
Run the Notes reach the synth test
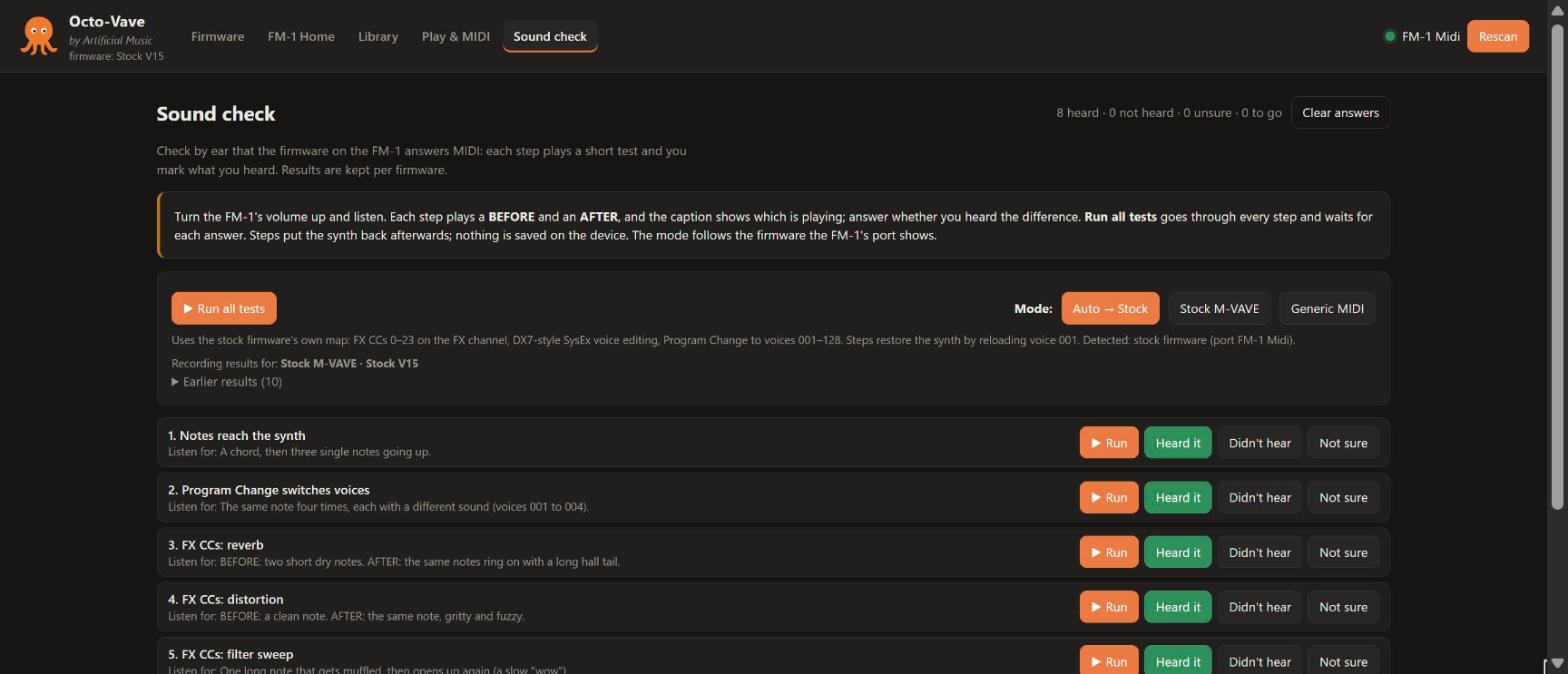1109,443
